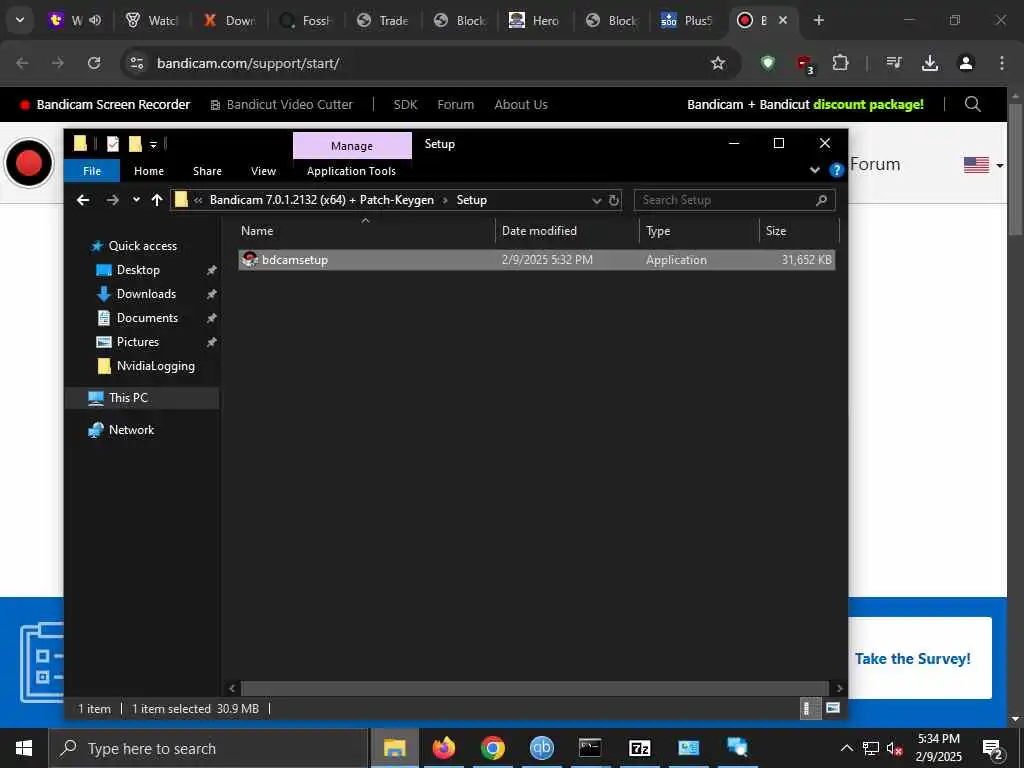This screenshot has width=1024, height=768.
Task: Open File Explorer from the taskbar
Action: [x=394, y=748]
